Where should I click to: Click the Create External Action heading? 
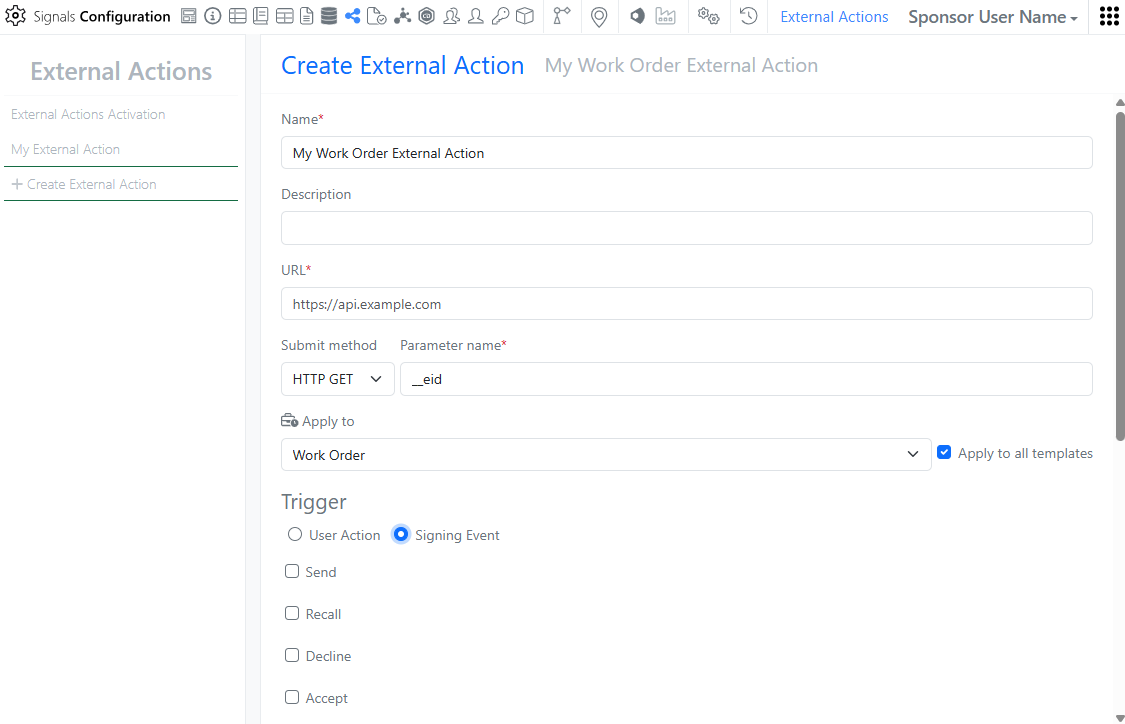point(403,65)
